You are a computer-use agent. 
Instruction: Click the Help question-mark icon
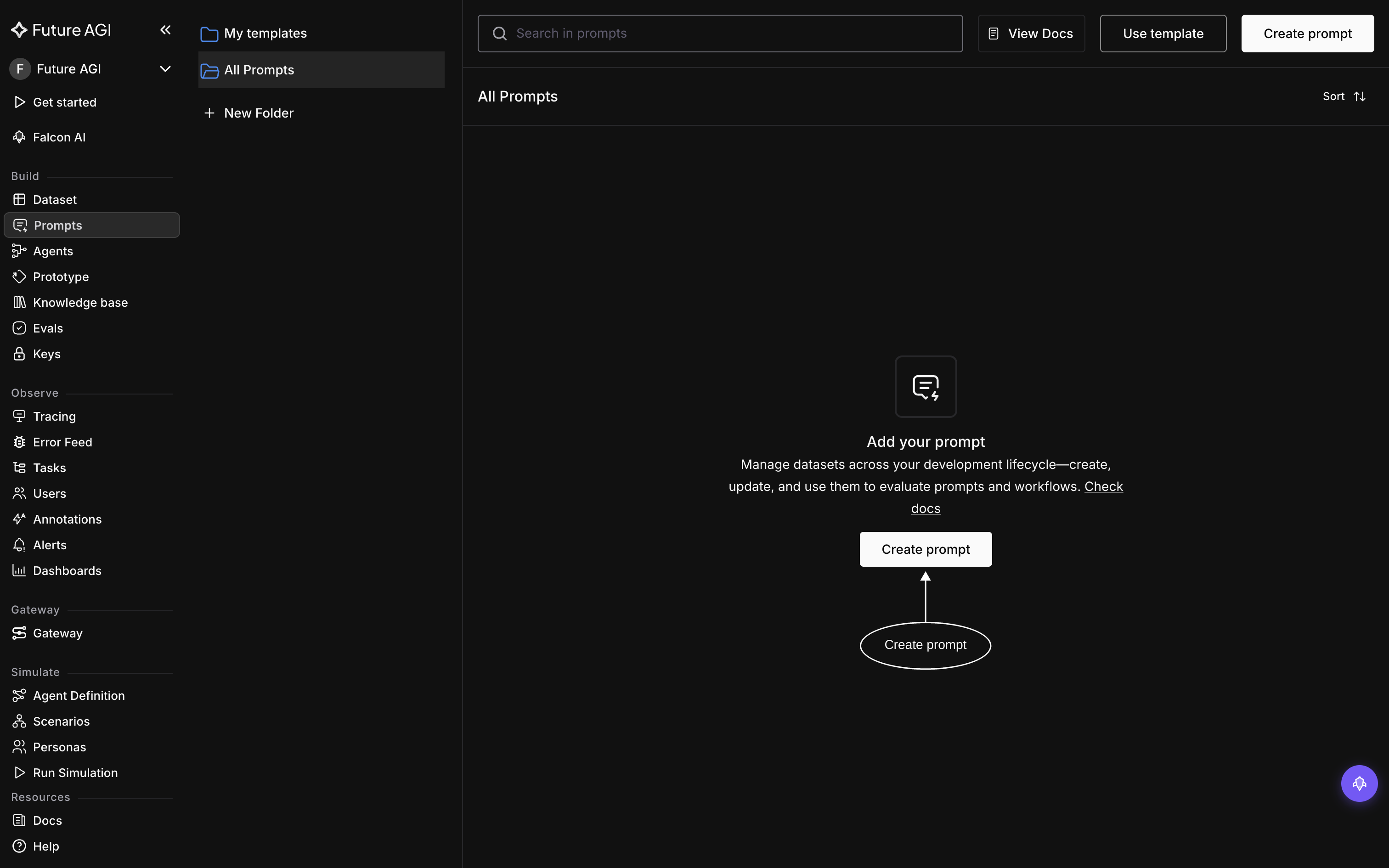coord(19,846)
